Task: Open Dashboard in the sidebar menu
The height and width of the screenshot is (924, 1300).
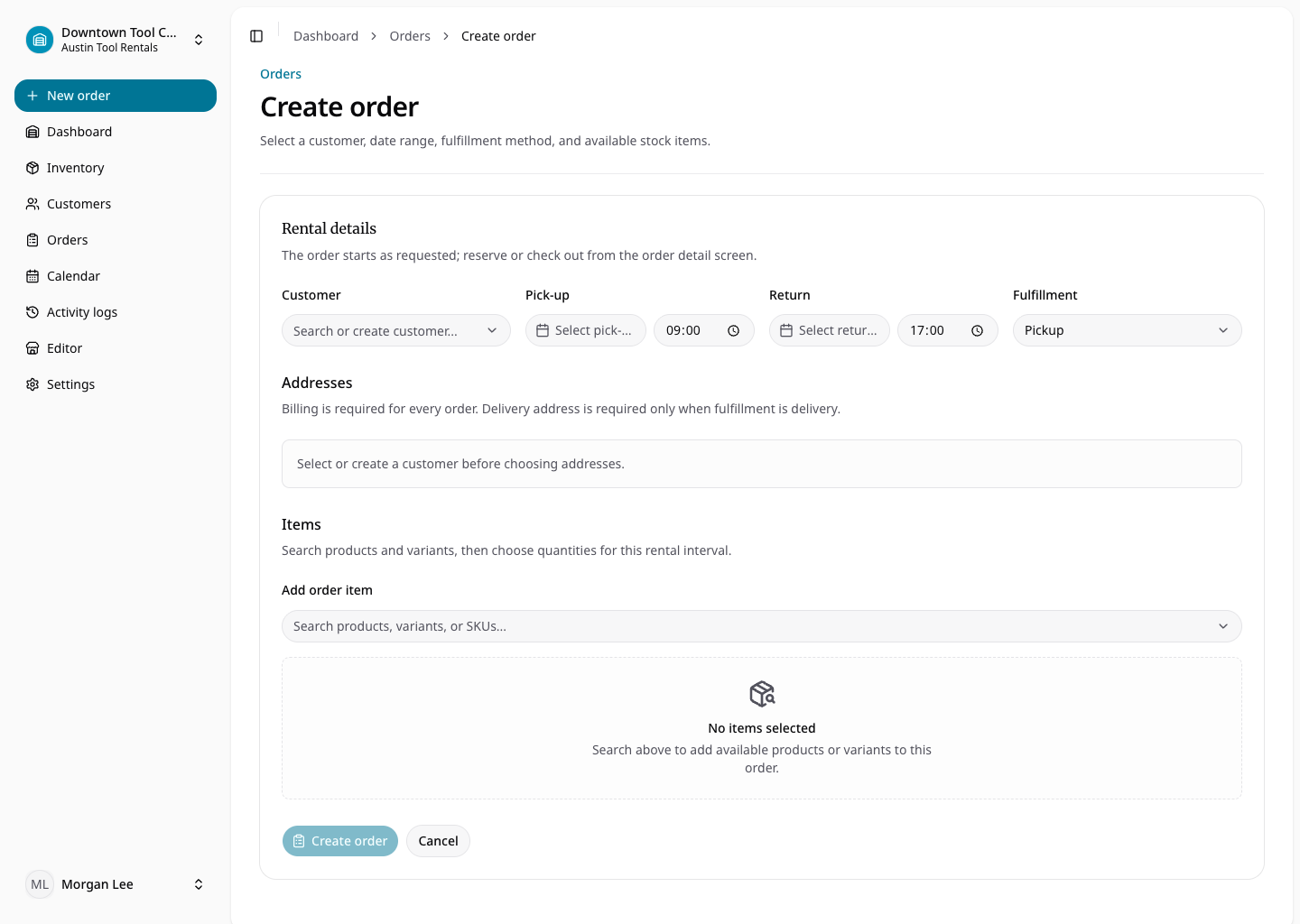Action: [116, 132]
